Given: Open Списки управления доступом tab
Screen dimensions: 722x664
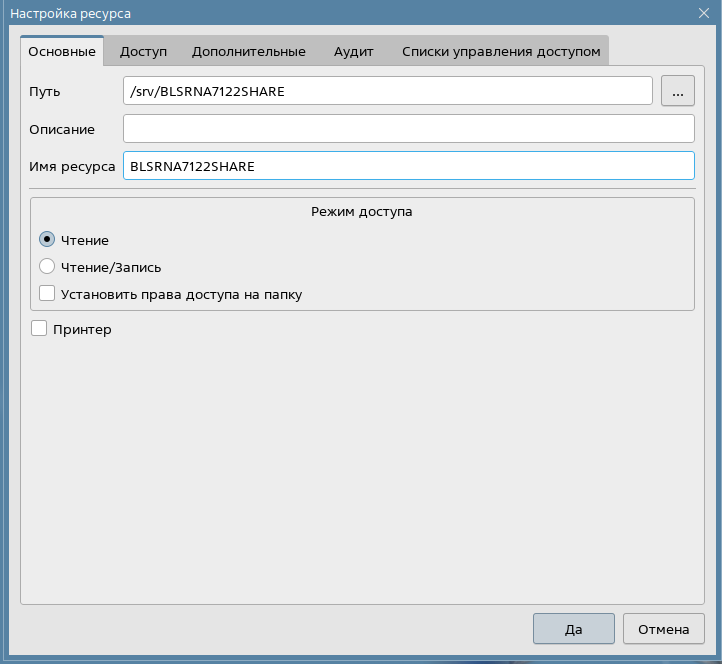Looking at the screenshot, I should pyautogui.click(x=501, y=51).
